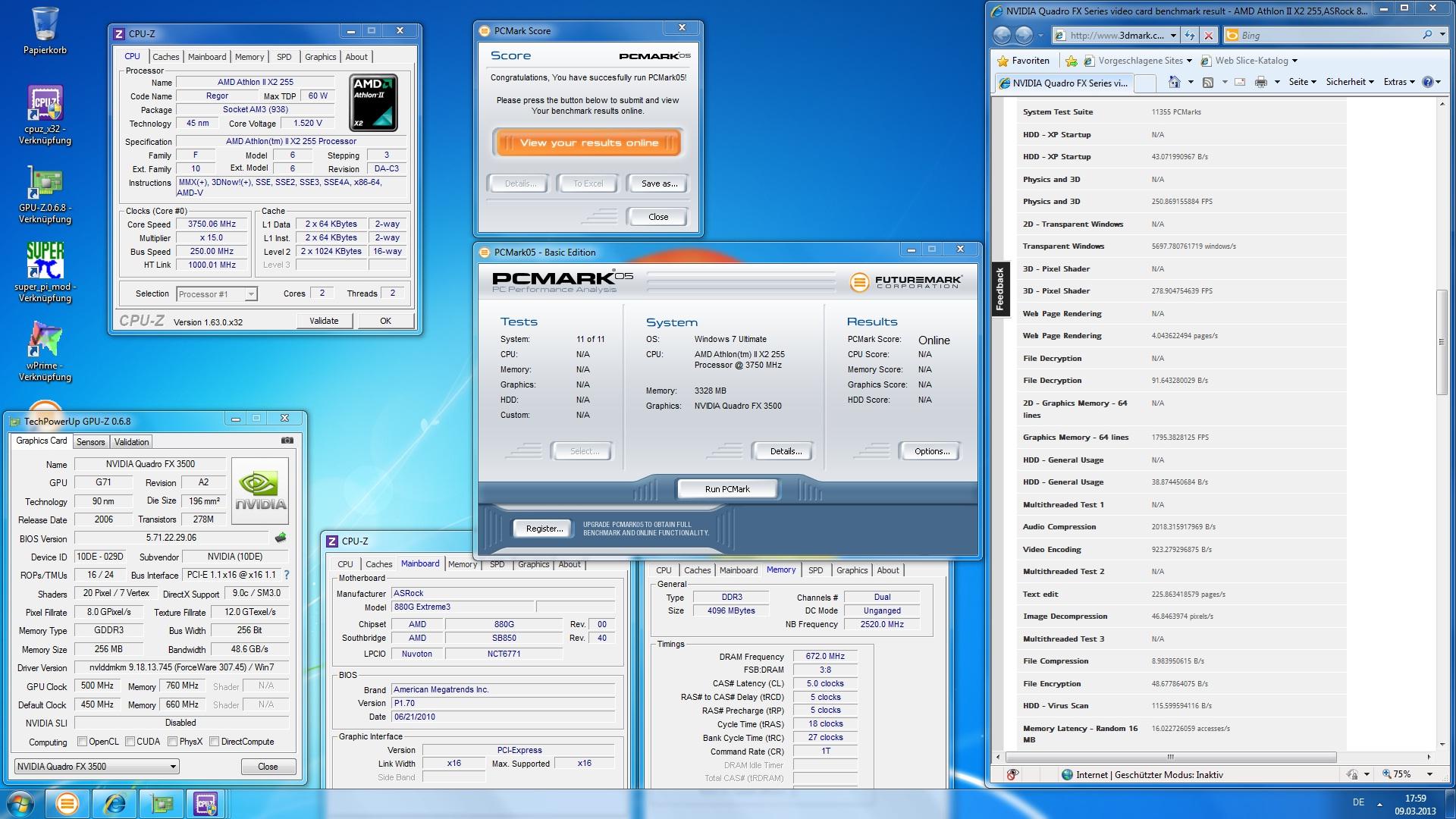This screenshot has width=1456, height=819.
Task: Click the Options... button in PCMark05
Action: coord(931,451)
